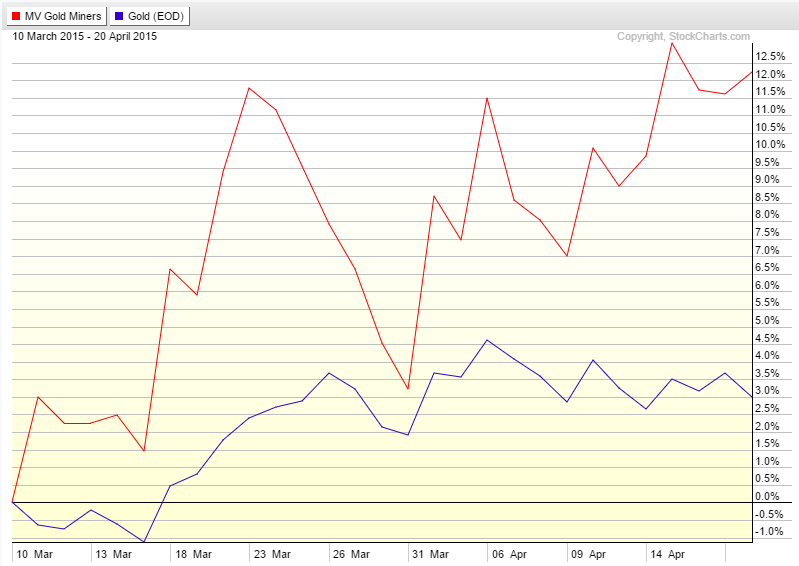Click the 12.5% y-axis label
799x566 pixels.
click(x=770, y=57)
